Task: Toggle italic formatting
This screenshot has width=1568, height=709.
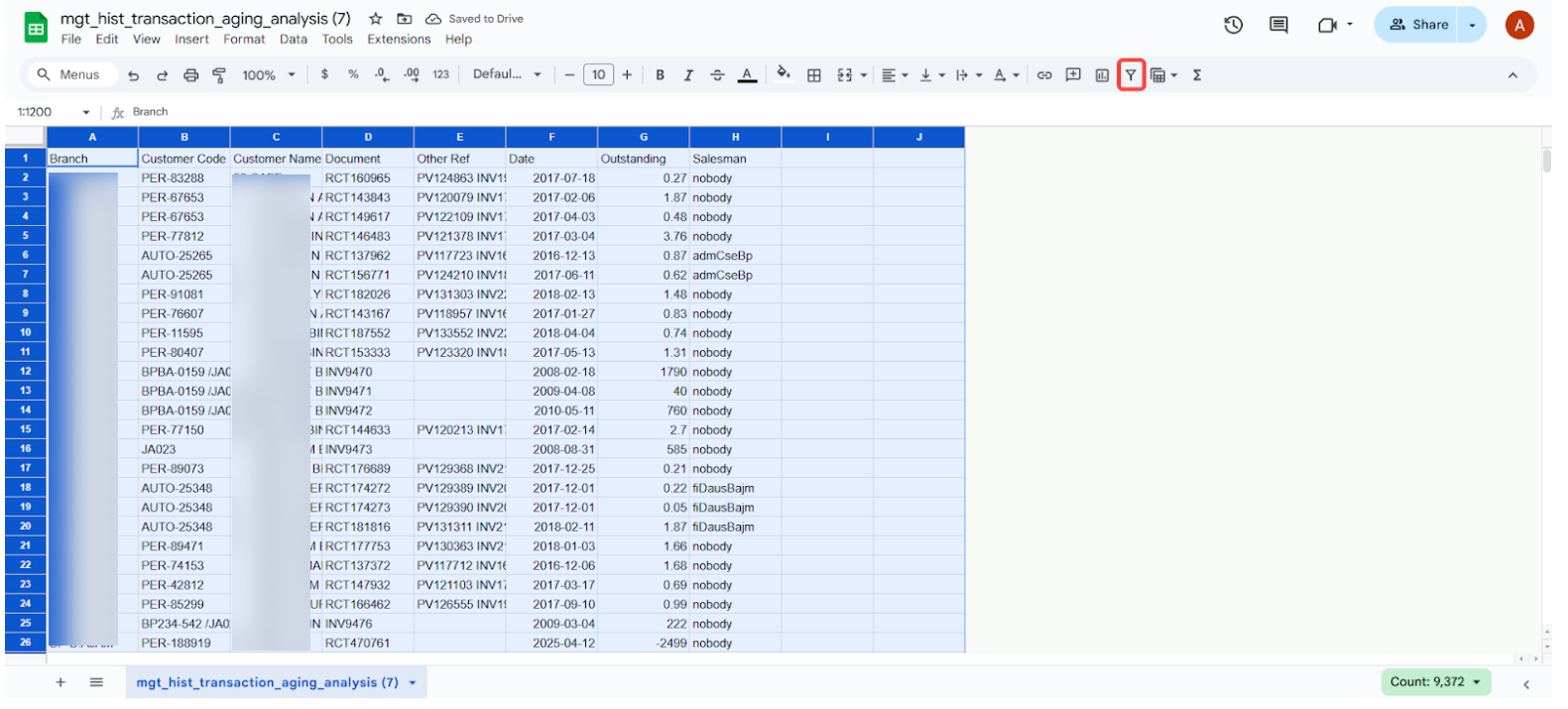Action: (688, 75)
